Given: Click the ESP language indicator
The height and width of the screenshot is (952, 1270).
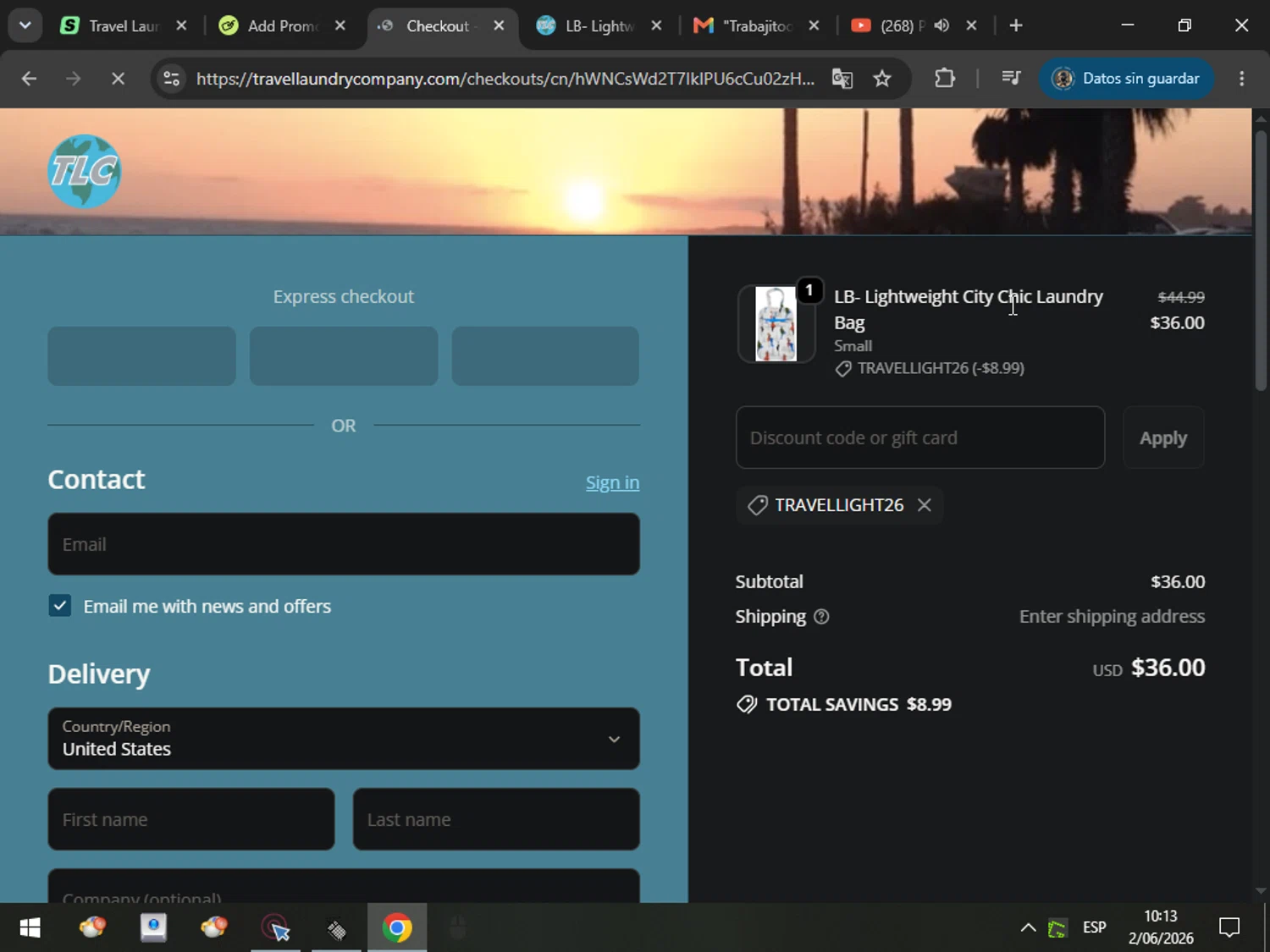Looking at the screenshot, I should [x=1094, y=927].
